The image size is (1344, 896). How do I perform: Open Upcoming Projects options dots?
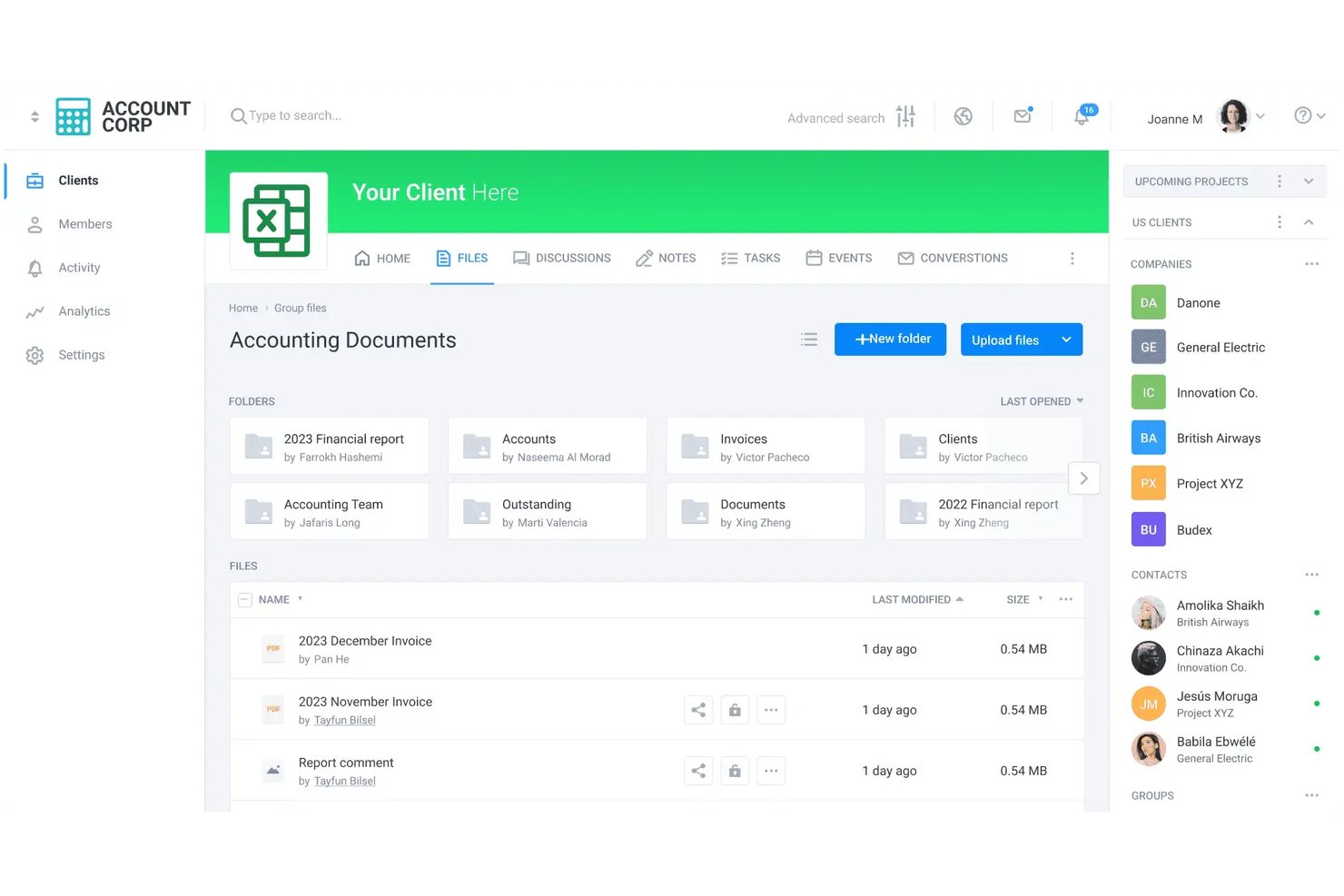(x=1280, y=182)
